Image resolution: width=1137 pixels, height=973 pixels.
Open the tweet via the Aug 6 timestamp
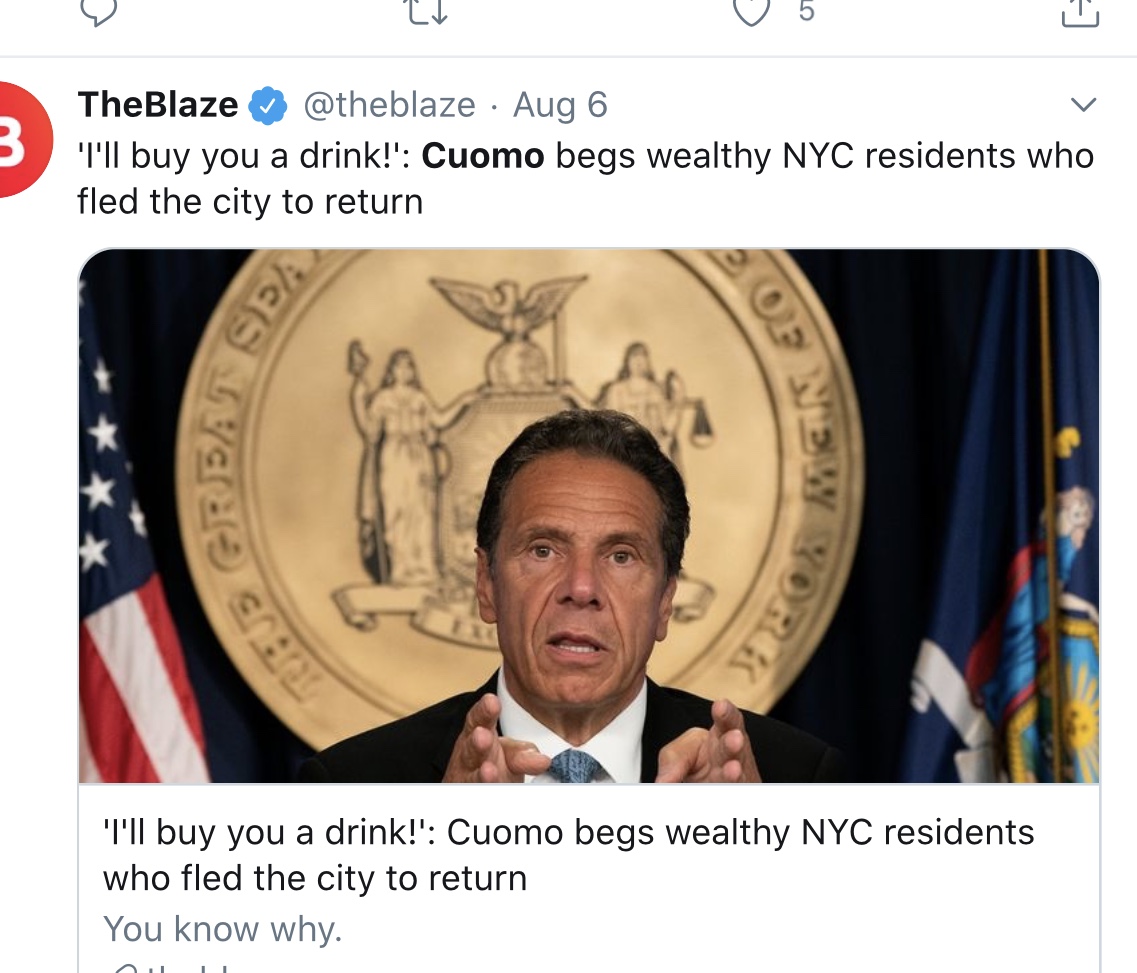560,105
